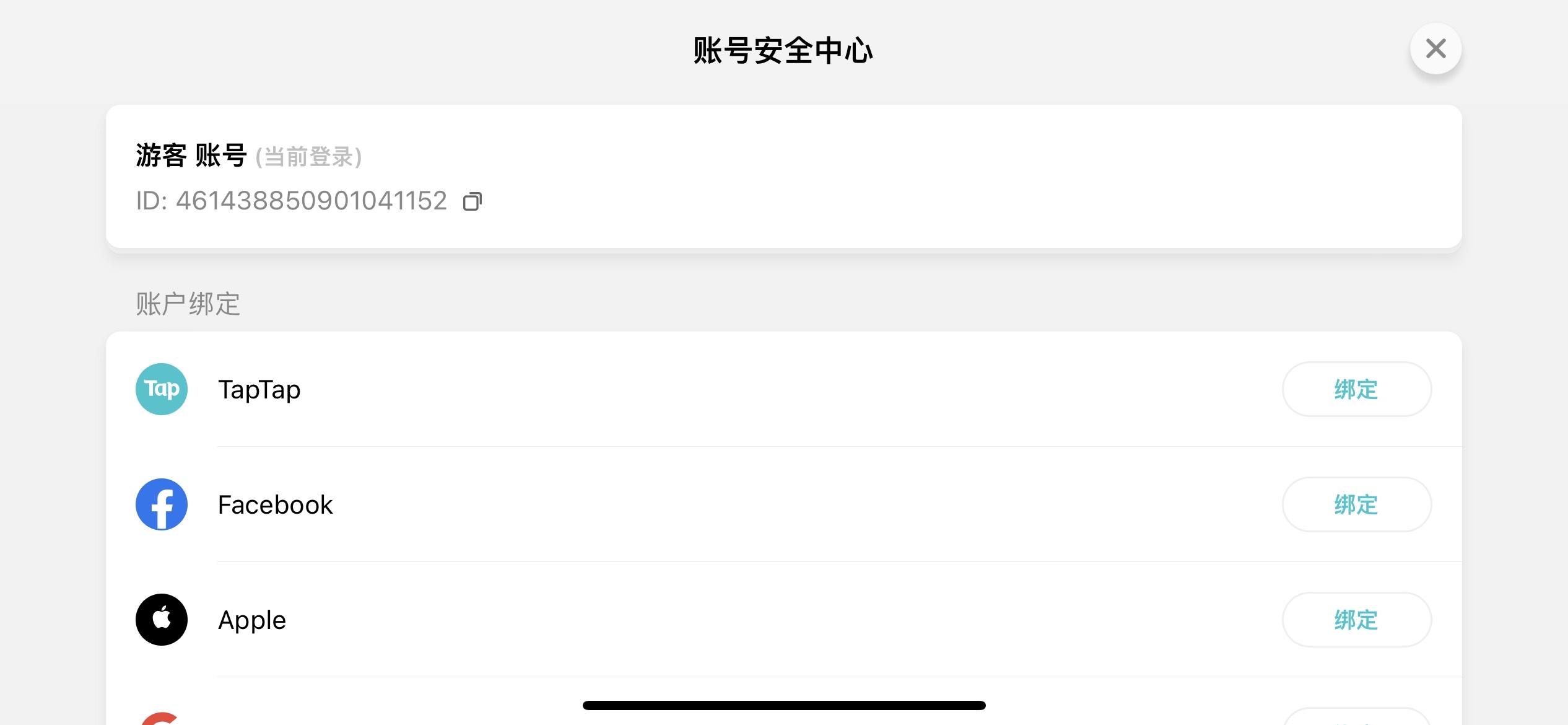Viewport: 1568px width, 725px height.
Task: Tap the black Apple logo icon
Action: (162, 620)
